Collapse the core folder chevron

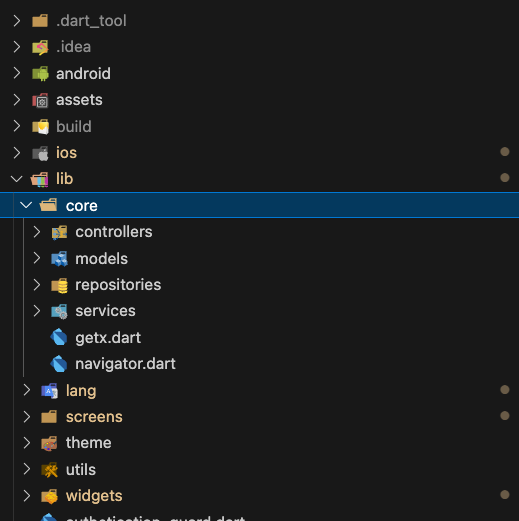click(26, 205)
